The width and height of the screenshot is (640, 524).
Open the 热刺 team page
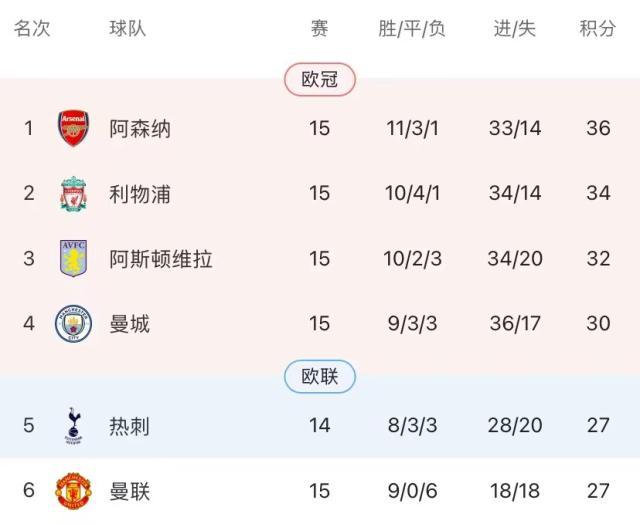[130, 425]
